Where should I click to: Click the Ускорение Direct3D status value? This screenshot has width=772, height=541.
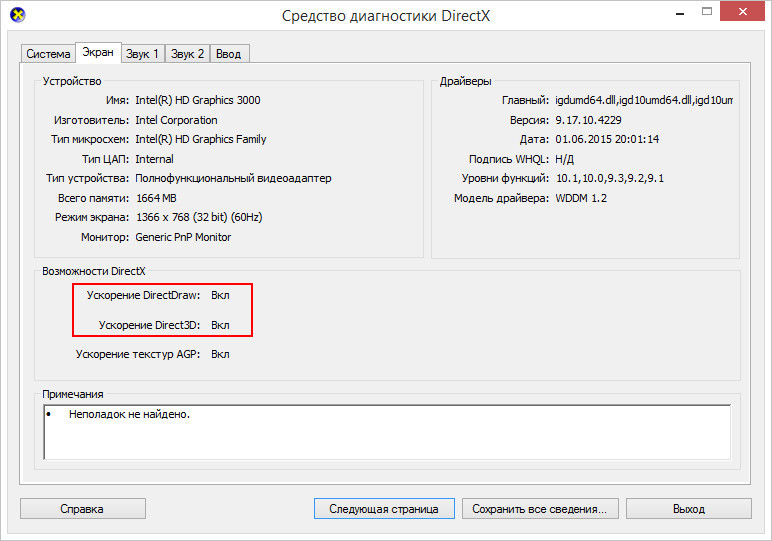(x=221, y=325)
